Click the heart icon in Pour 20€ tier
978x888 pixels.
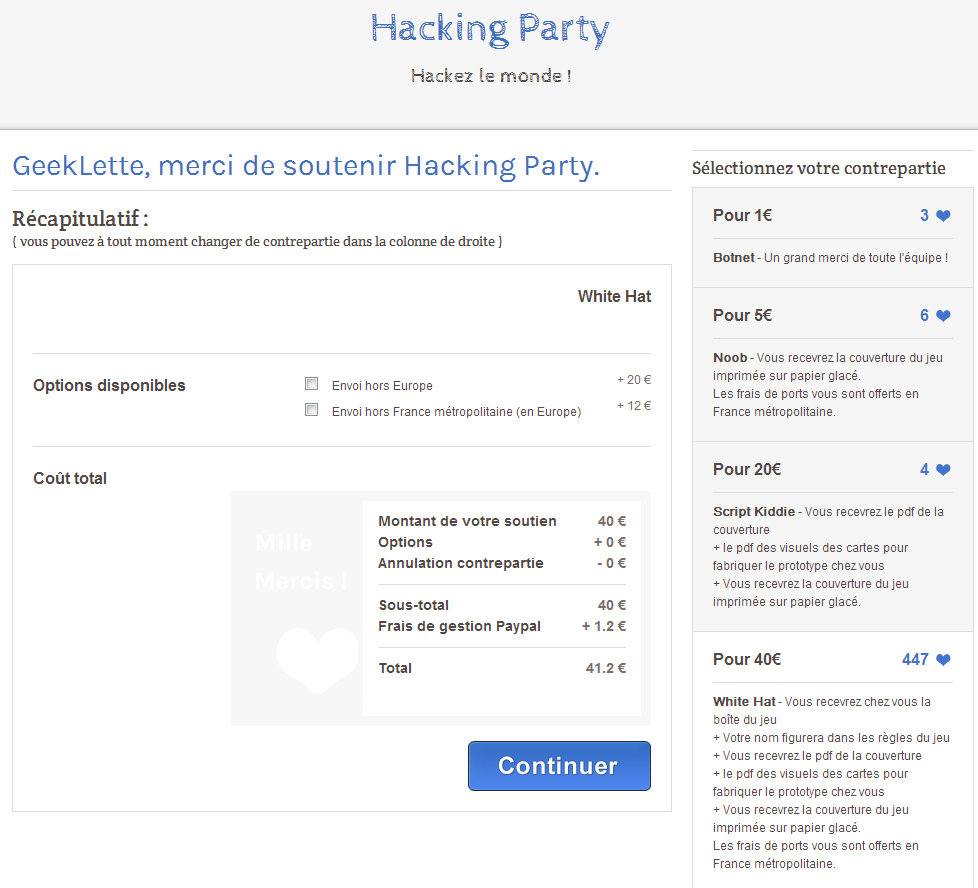point(942,470)
